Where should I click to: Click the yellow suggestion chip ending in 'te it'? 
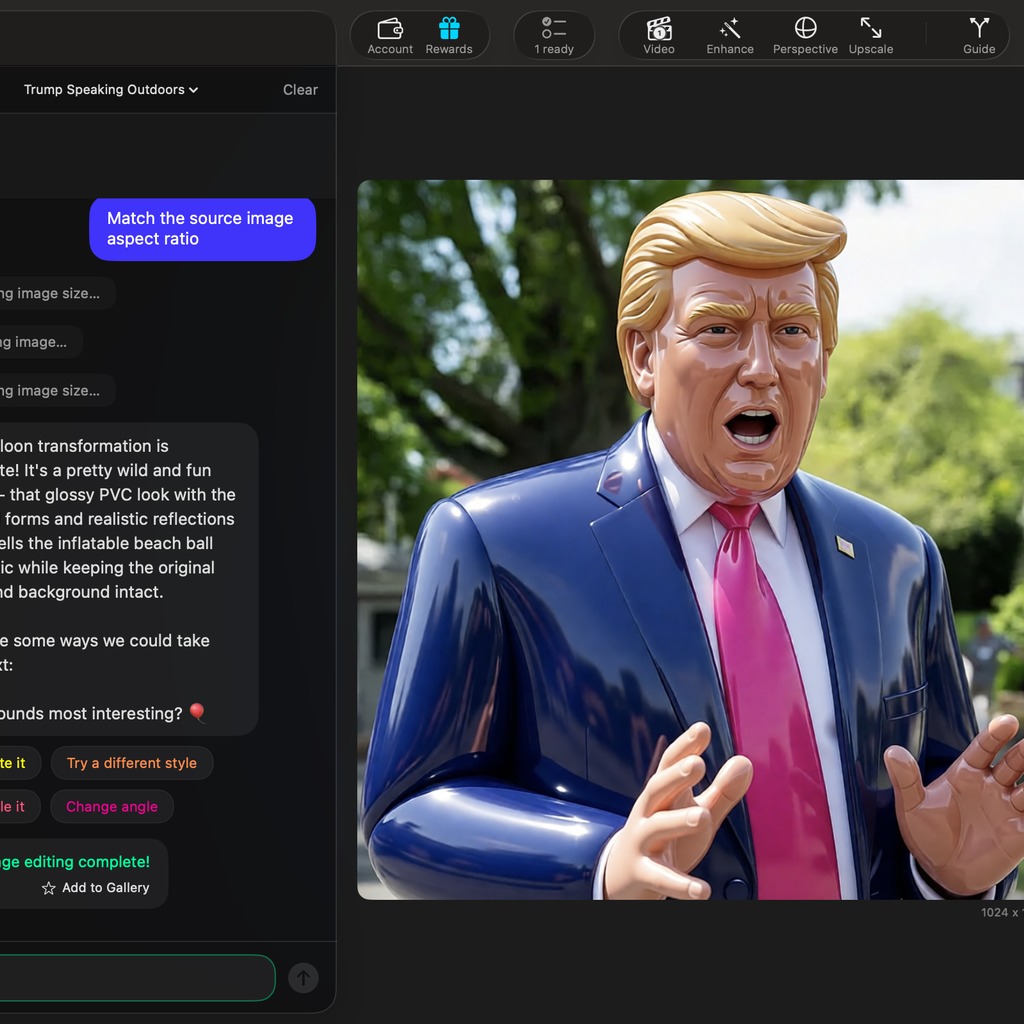pos(17,763)
